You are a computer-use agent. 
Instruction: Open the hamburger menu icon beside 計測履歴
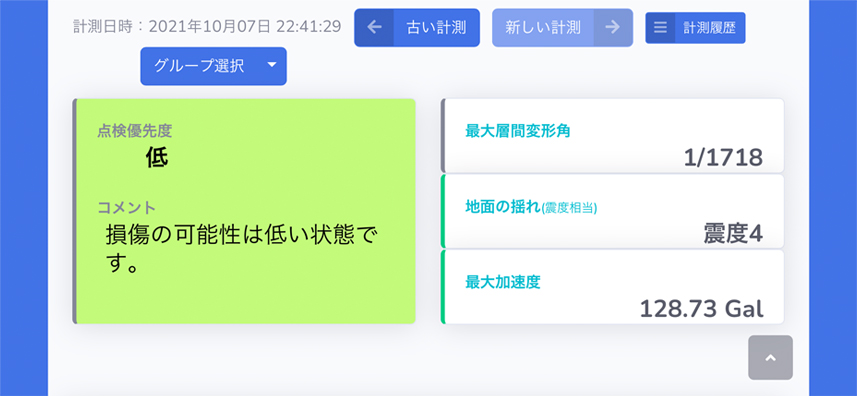coord(660,28)
